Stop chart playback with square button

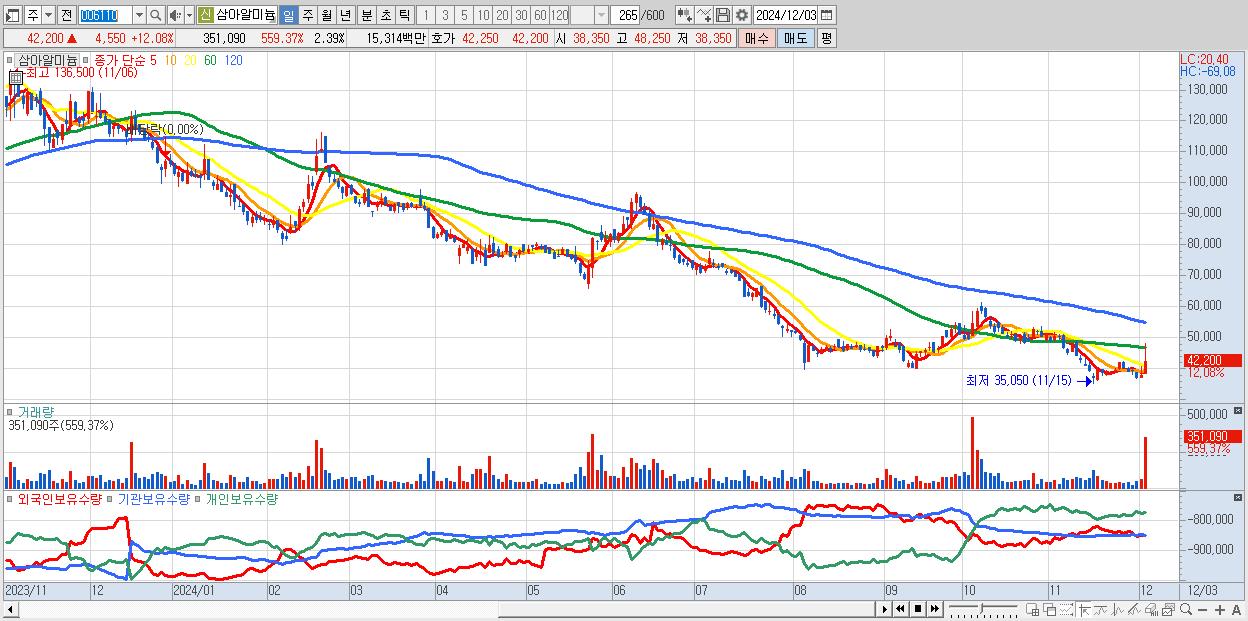(x=918, y=609)
